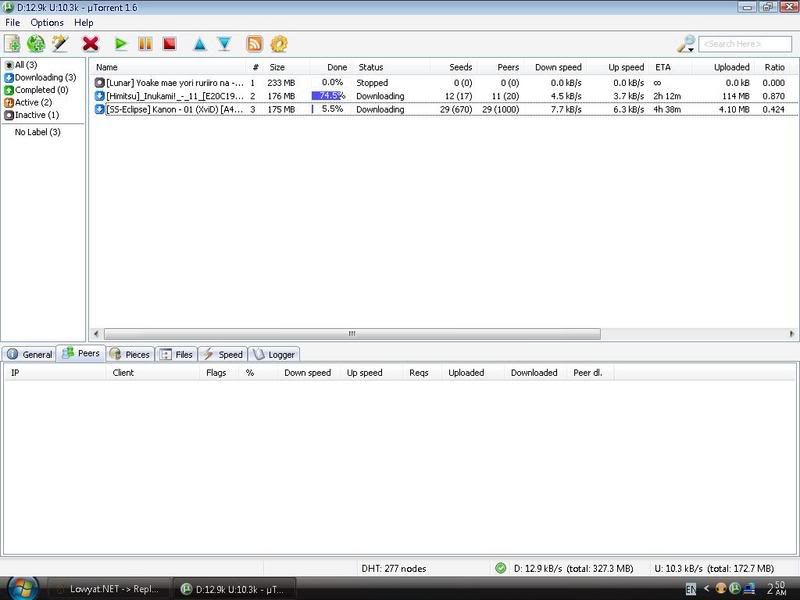The height and width of the screenshot is (600, 800).
Task: Sort peers by Flags column
Action: tap(216, 373)
